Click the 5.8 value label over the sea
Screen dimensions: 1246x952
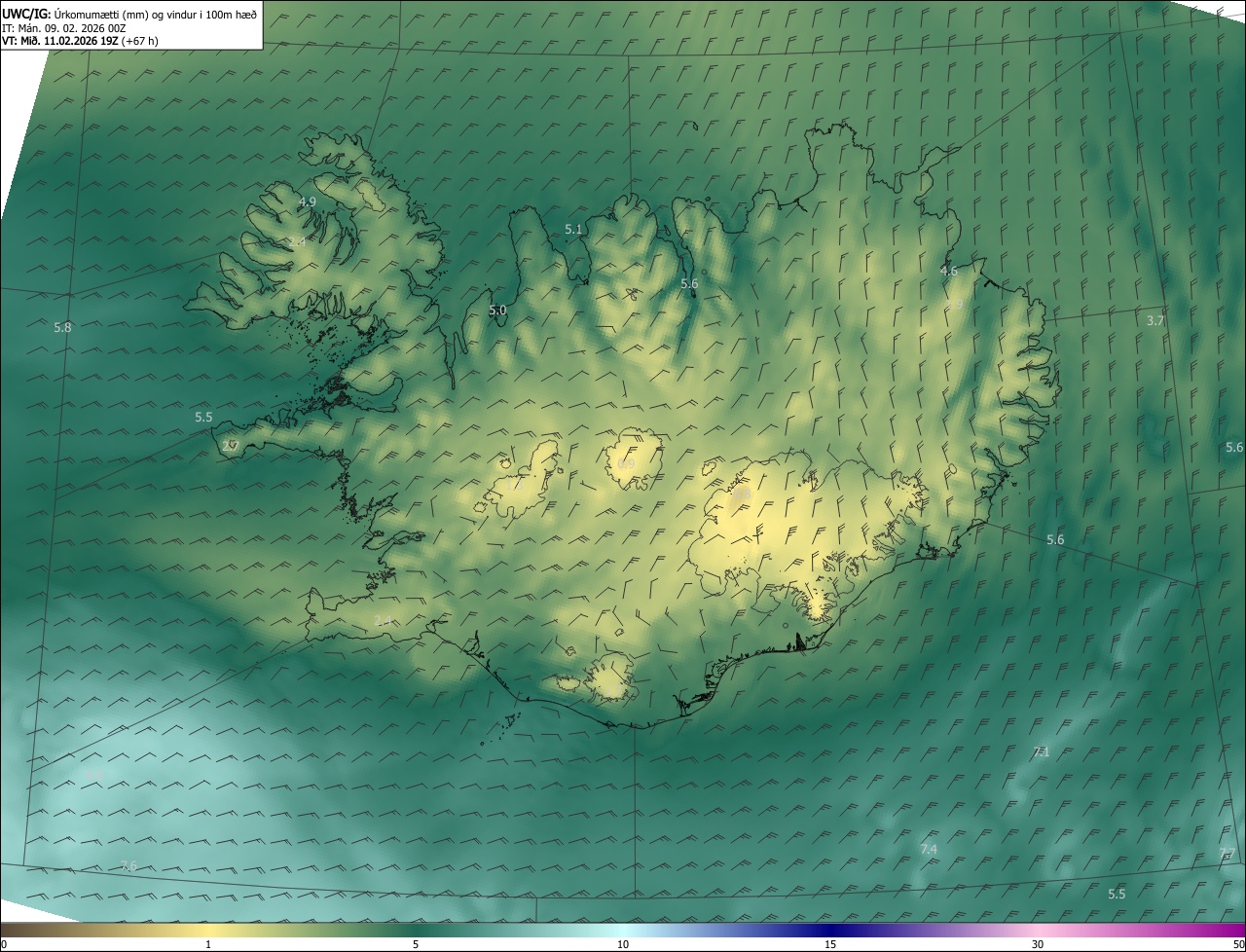pos(62,328)
